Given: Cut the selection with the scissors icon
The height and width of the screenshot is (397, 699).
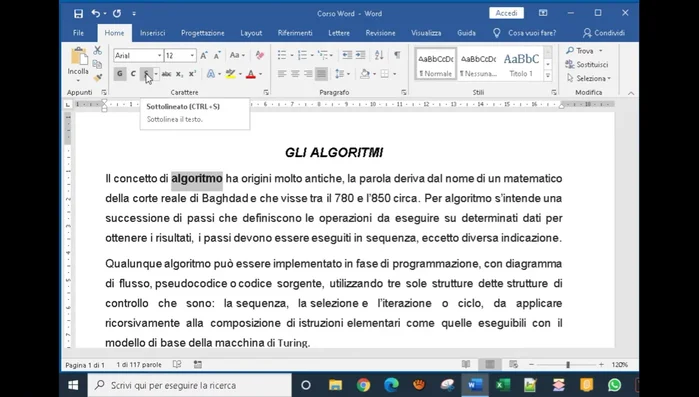Looking at the screenshot, I should tap(97, 50).
